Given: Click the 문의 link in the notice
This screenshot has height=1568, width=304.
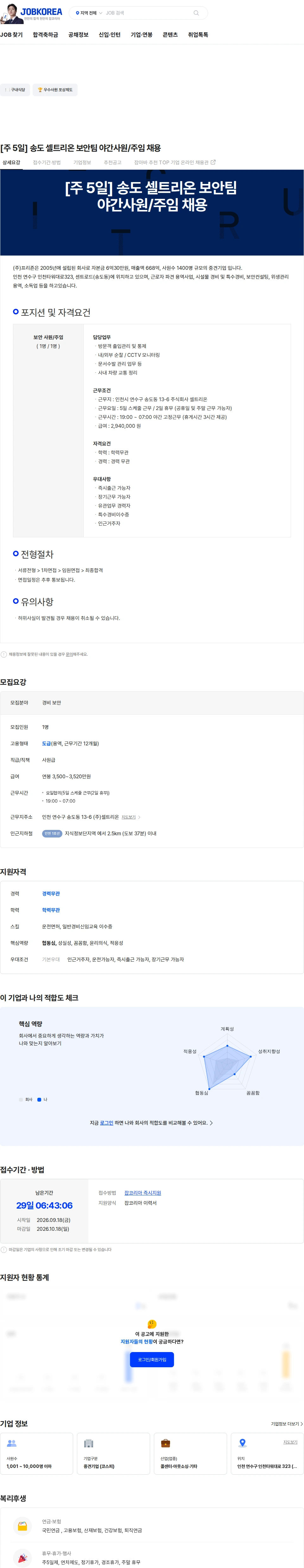Looking at the screenshot, I should pos(69,654).
